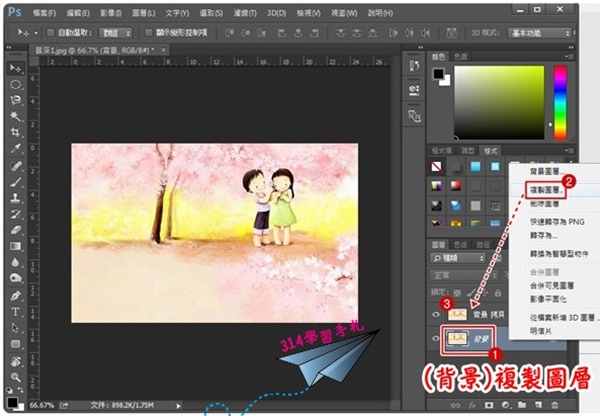600x416 pixels.
Task: Enable the auto-select (自動選取) checkbox
Action: [50, 33]
